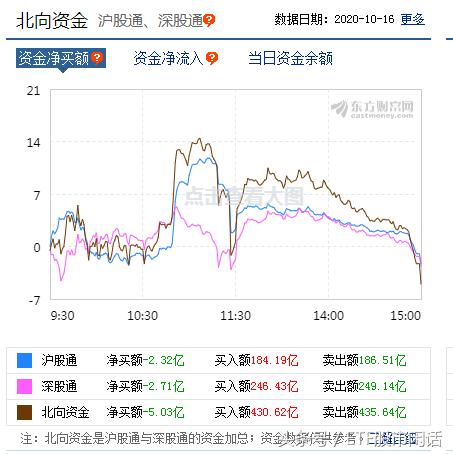The image size is (453, 454).
Task: Click the 14:00 time axis label
Action: (328, 315)
